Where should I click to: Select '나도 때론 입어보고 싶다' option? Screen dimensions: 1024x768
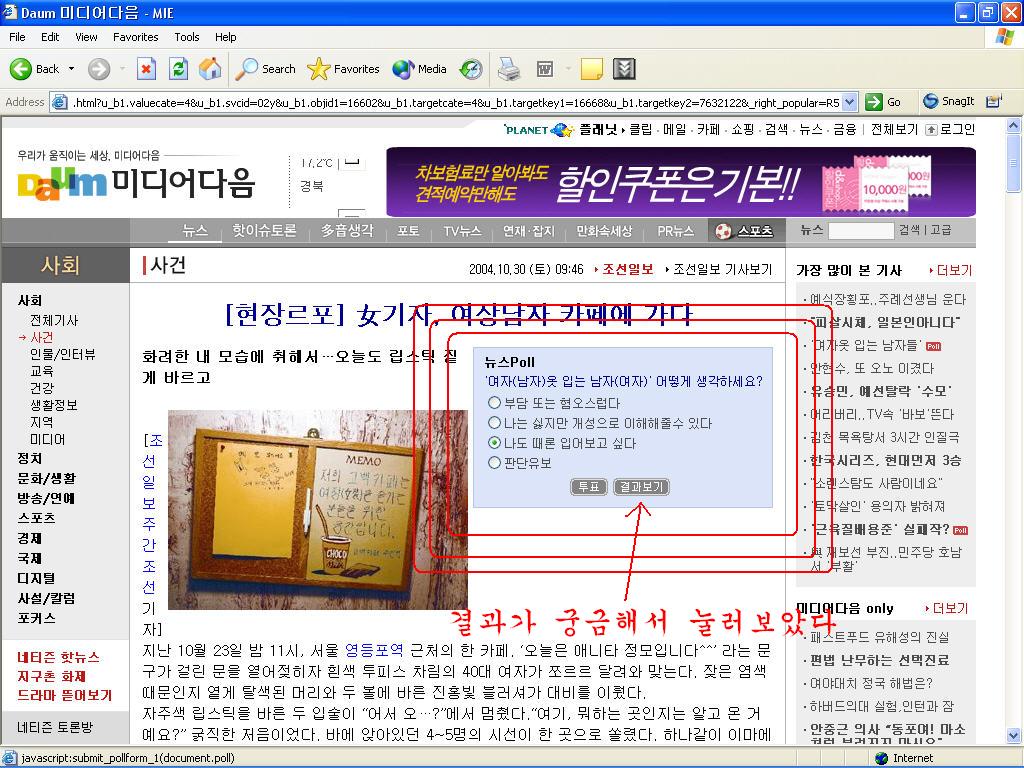(494, 443)
